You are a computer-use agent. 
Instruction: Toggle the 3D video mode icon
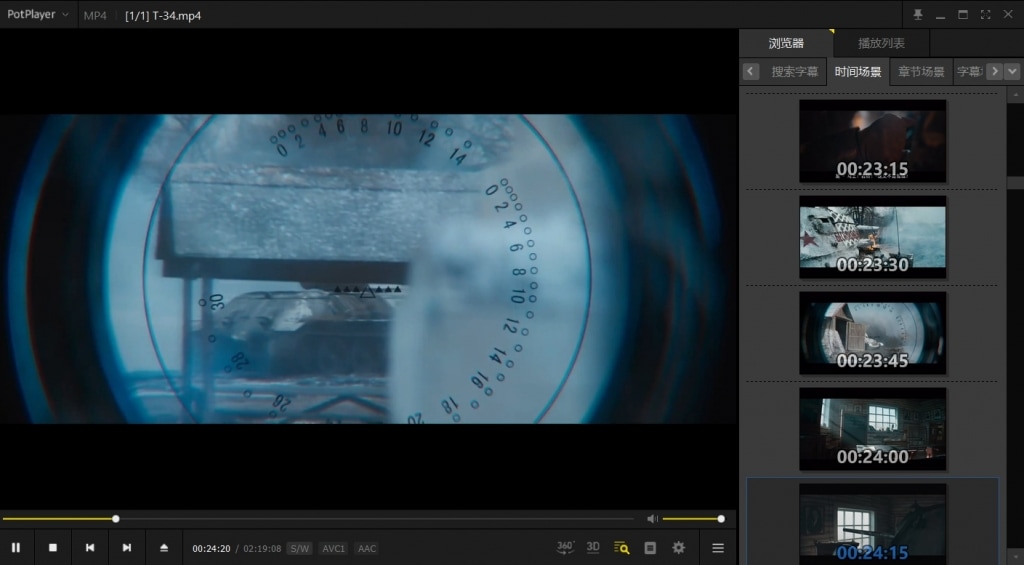pyautogui.click(x=593, y=547)
